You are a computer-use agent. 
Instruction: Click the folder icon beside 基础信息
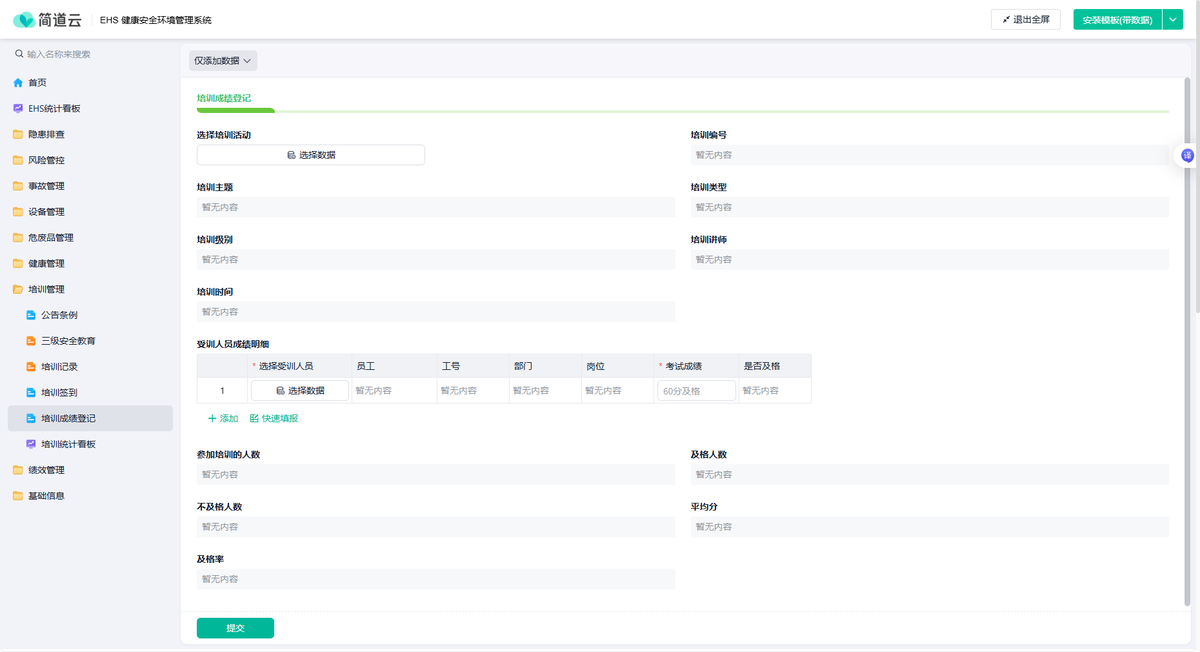(18, 496)
